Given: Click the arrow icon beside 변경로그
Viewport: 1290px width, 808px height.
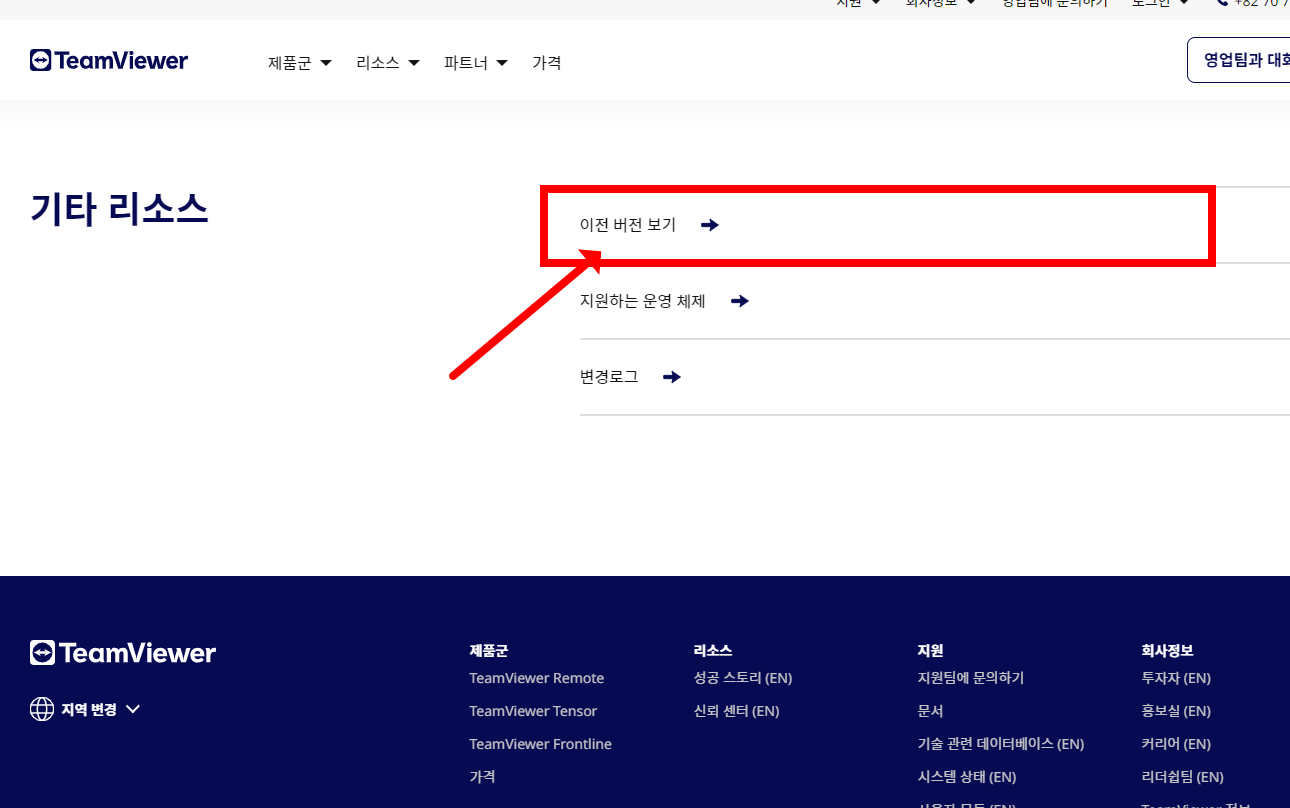Looking at the screenshot, I should (671, 377).
